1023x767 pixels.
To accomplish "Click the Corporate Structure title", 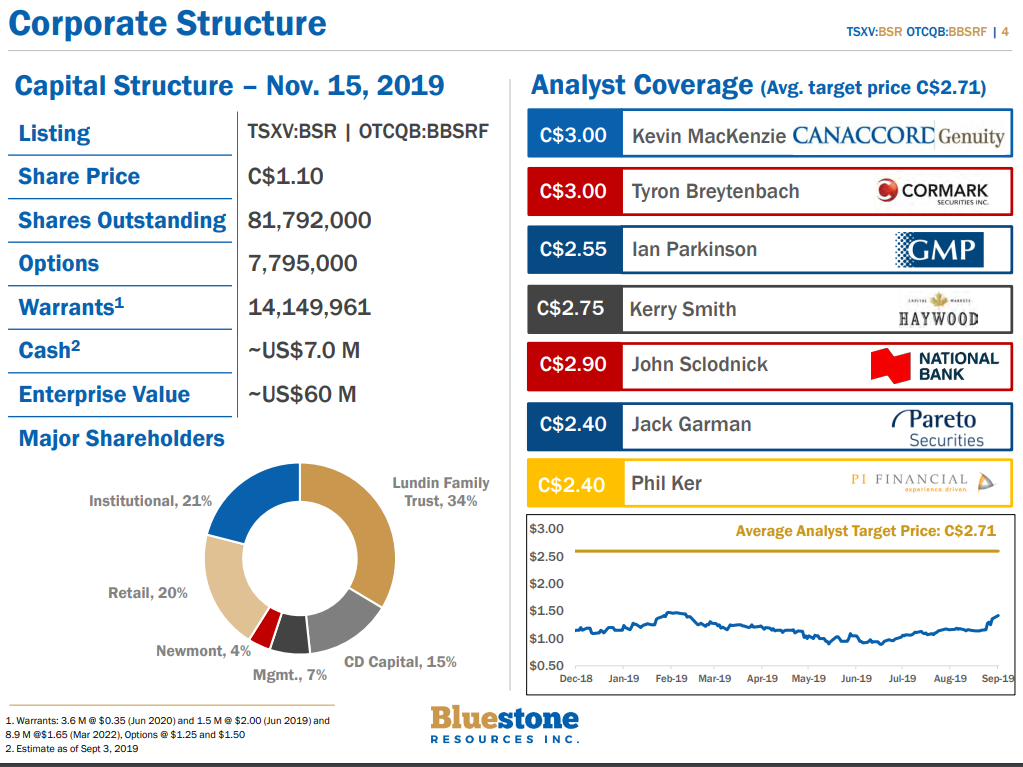I will click(168, 23).
